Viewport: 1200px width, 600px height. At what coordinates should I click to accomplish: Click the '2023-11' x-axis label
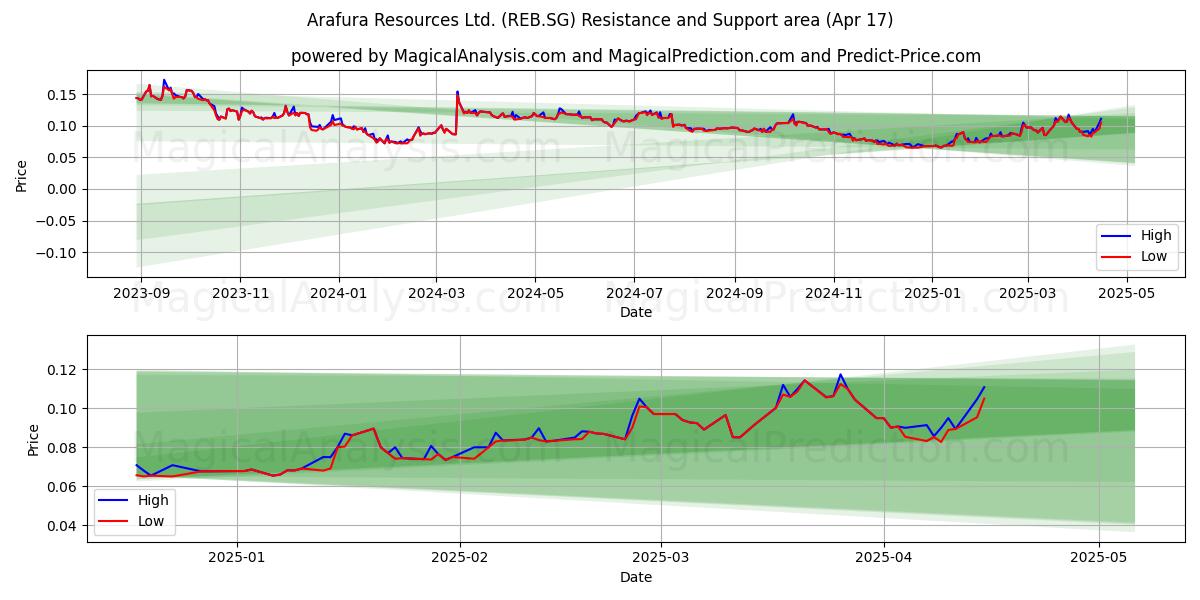pos(240,294)
